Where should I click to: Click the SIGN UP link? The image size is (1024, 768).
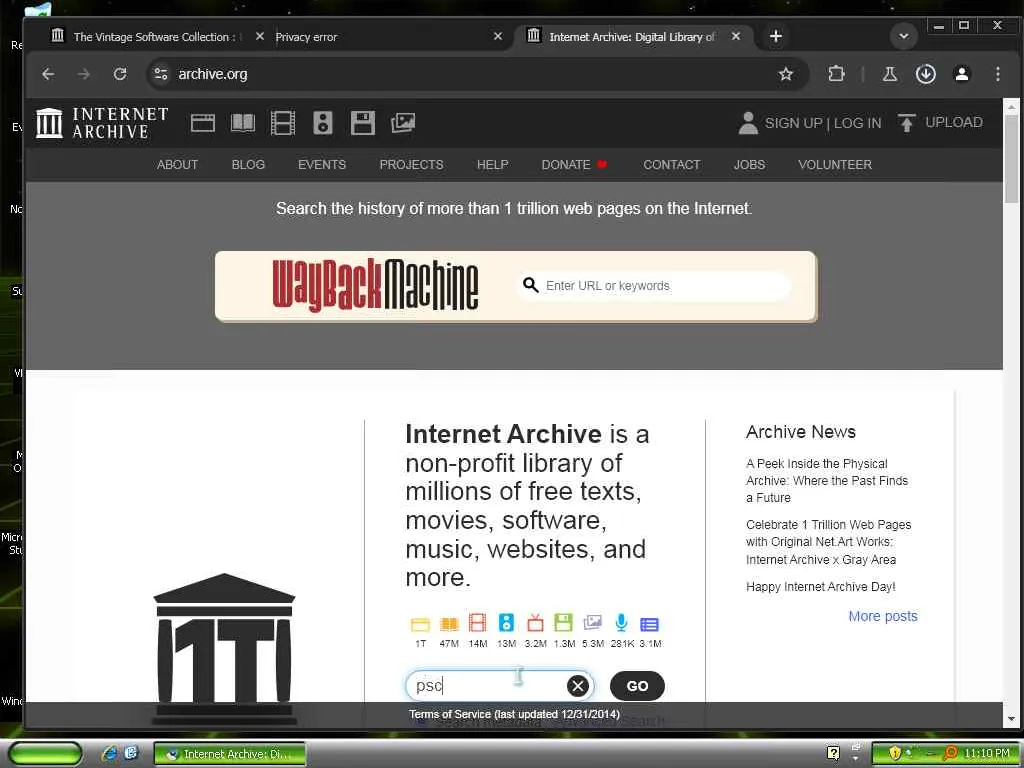[793, 123]
